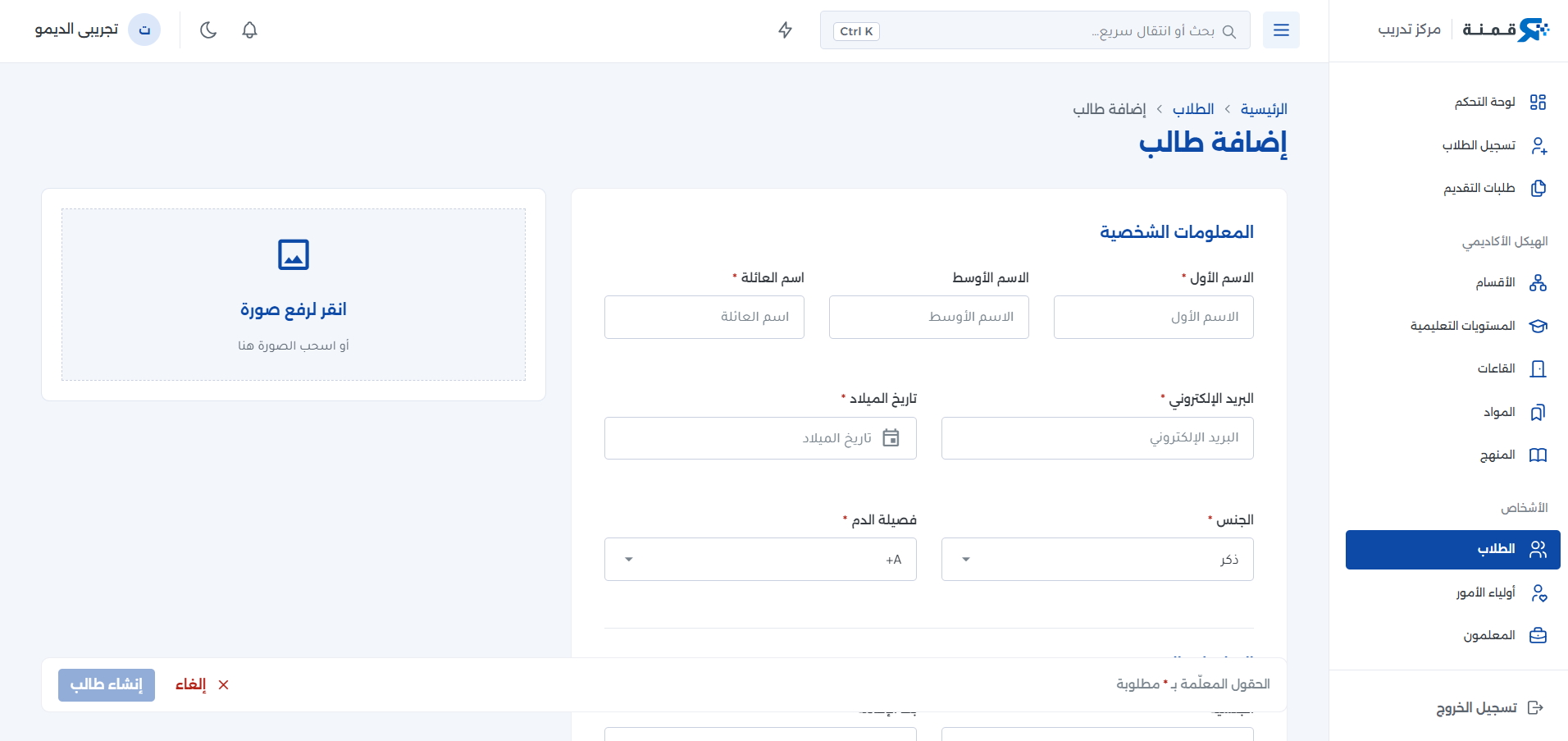Click the image upload icon
1568x741 pixels.
tap(294, 254)
